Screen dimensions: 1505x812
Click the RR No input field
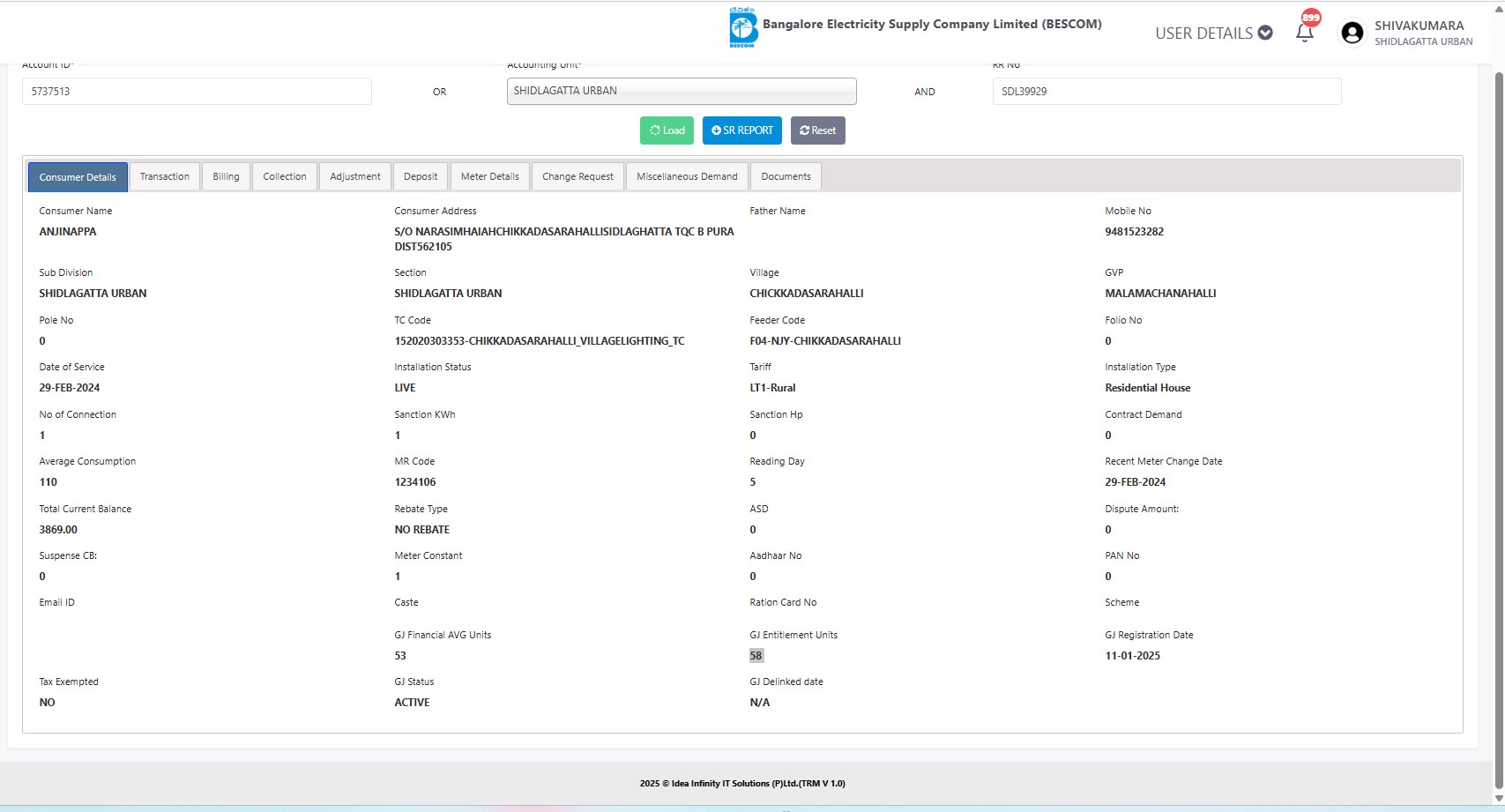(1166, 91)
